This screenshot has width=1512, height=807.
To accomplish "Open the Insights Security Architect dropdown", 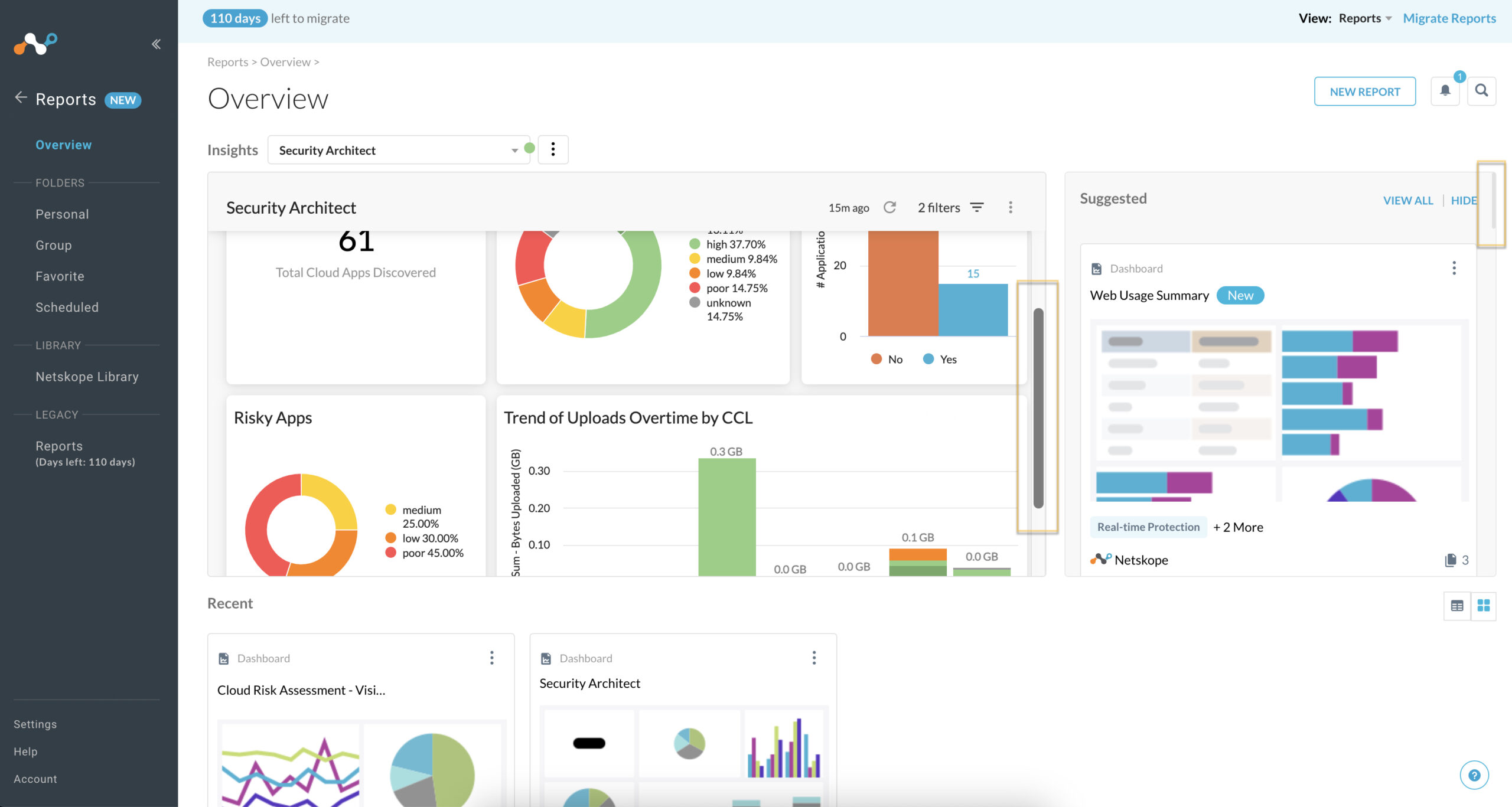I will coord(399,150).
